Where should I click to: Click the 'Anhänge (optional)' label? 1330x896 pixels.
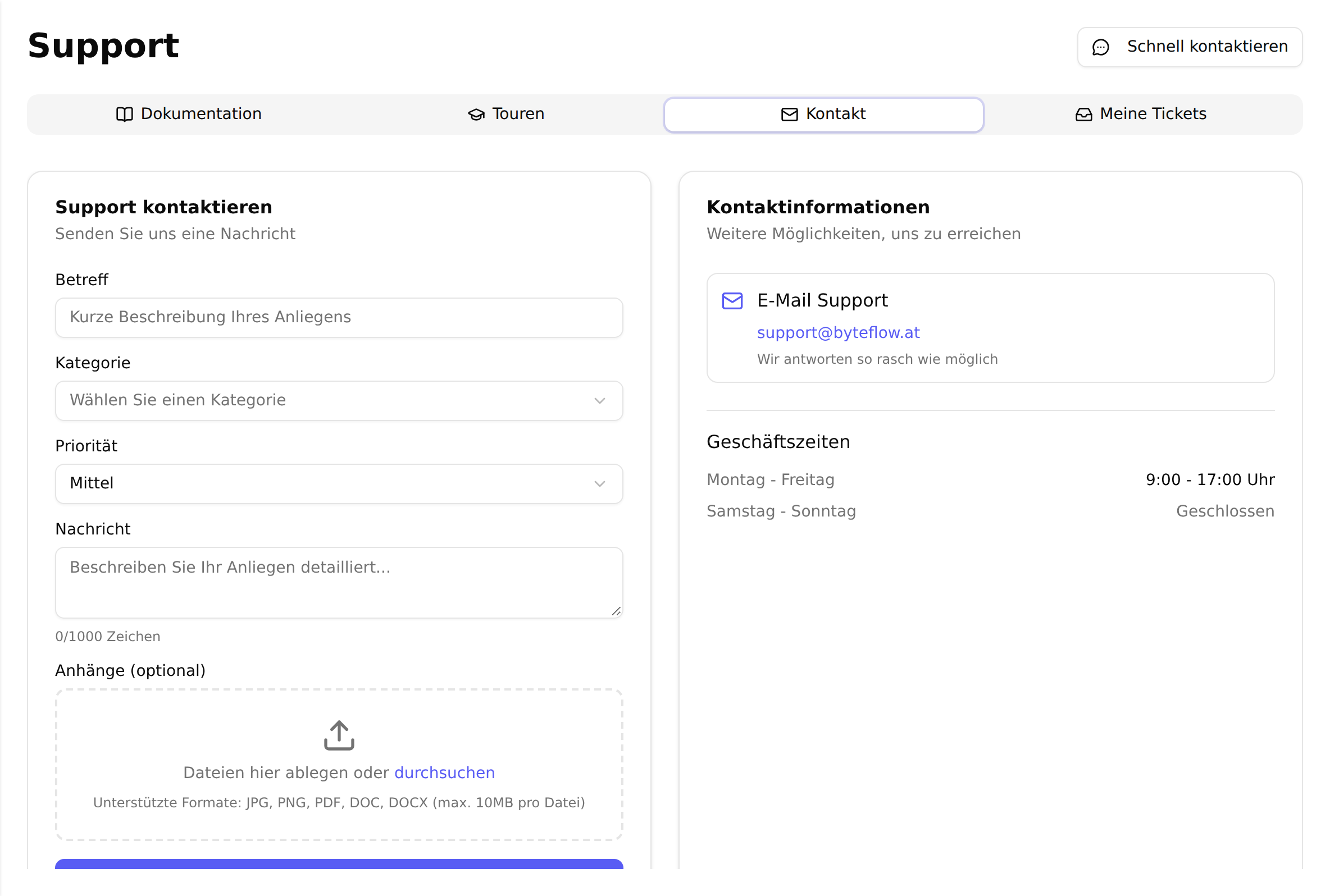click(x=130, y=670)
